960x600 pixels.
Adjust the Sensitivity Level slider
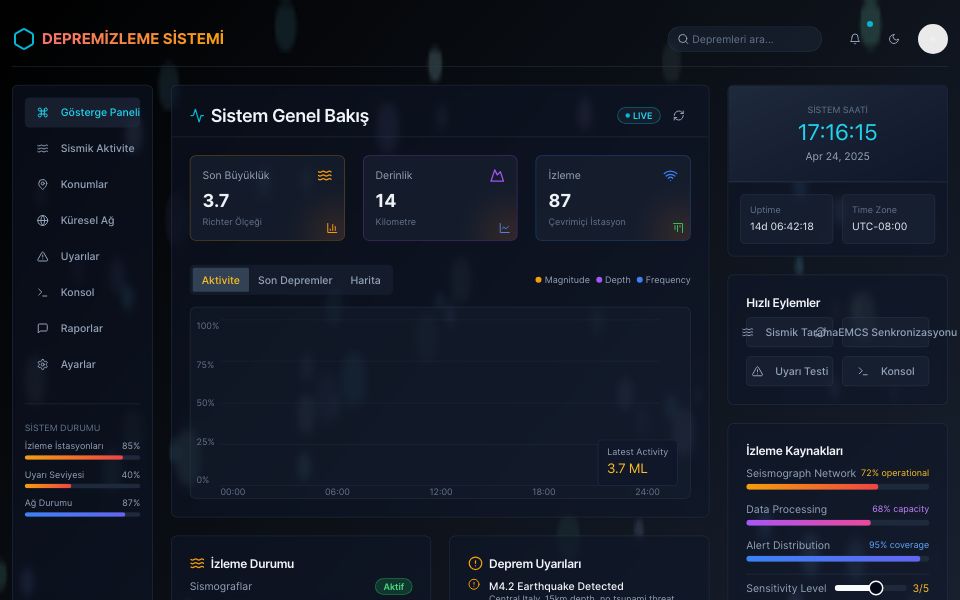pyautogui.click(x=877, y=588)
